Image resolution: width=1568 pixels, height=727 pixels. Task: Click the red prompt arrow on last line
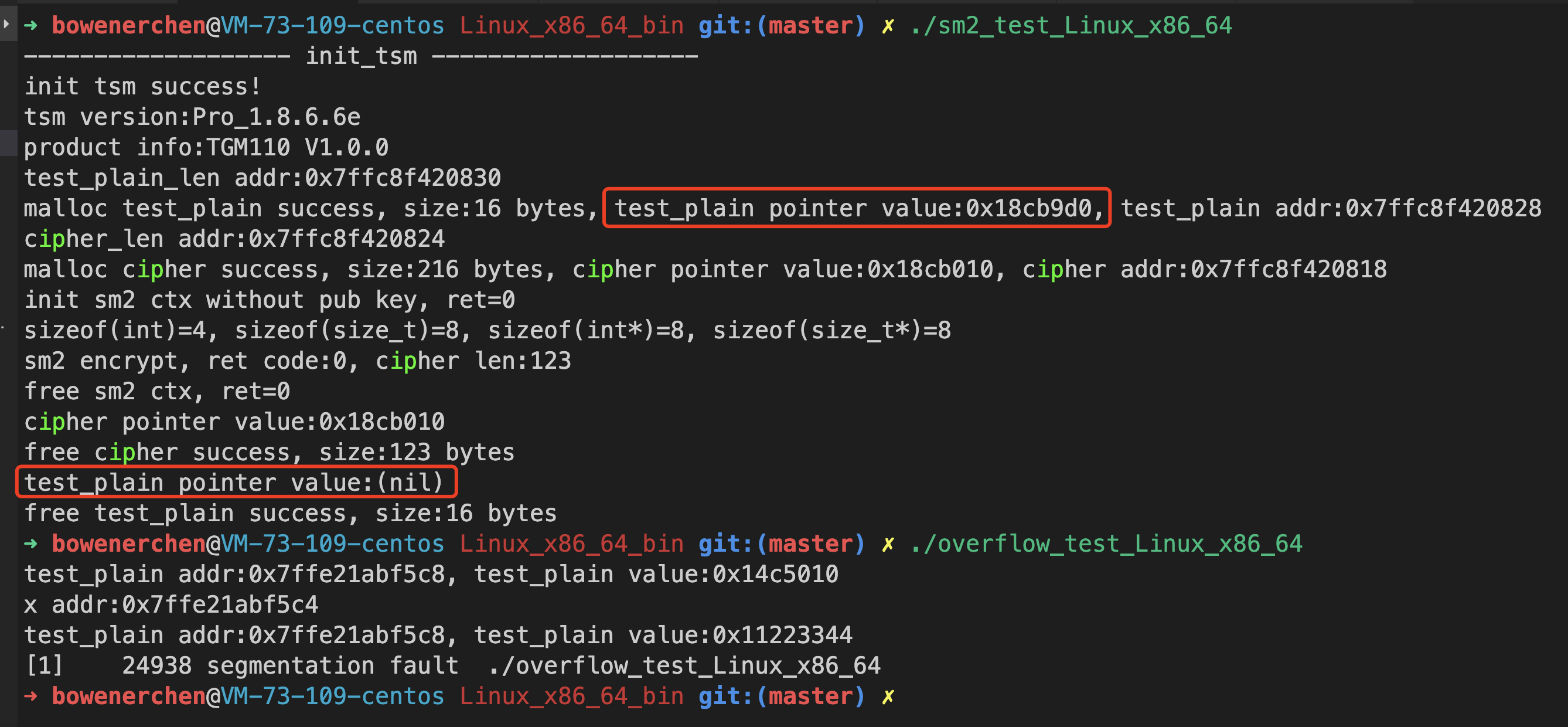[30, 696]
